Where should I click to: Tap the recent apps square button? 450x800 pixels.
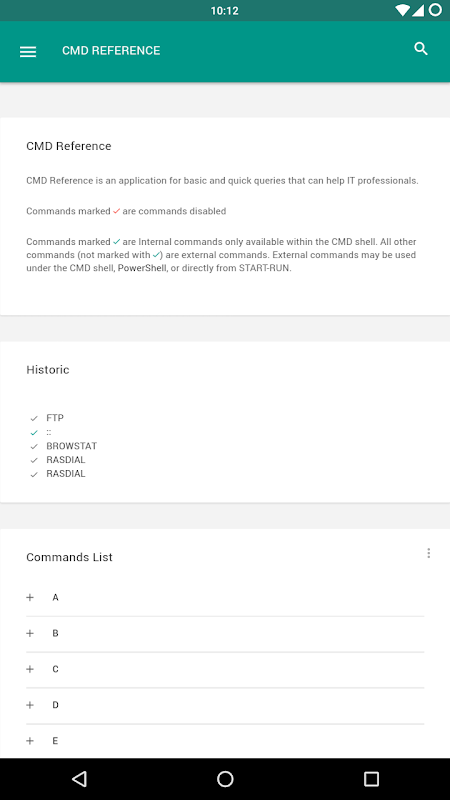click(x=371, y=779)
